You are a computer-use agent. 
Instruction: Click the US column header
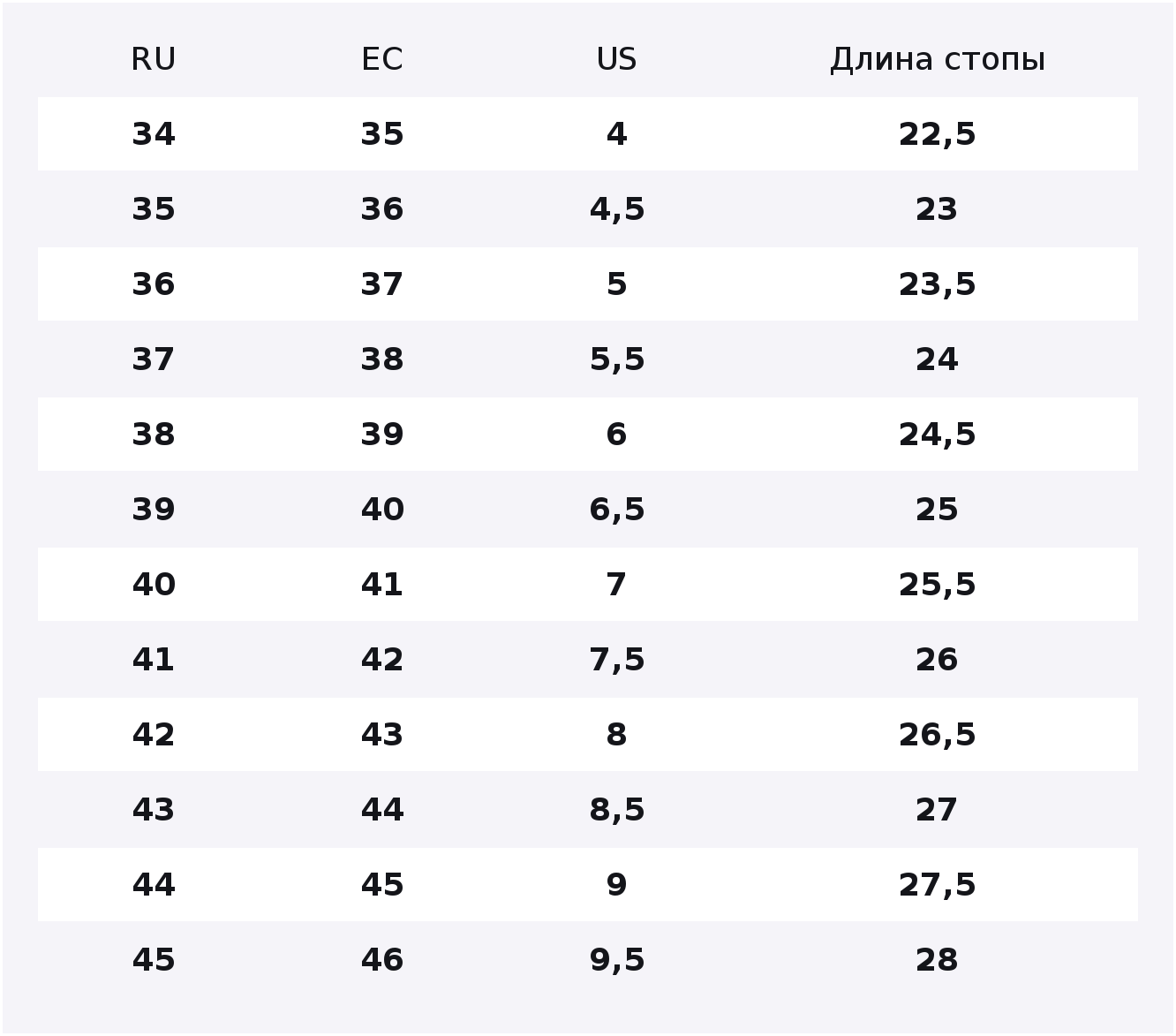click(x=616, y=60)
